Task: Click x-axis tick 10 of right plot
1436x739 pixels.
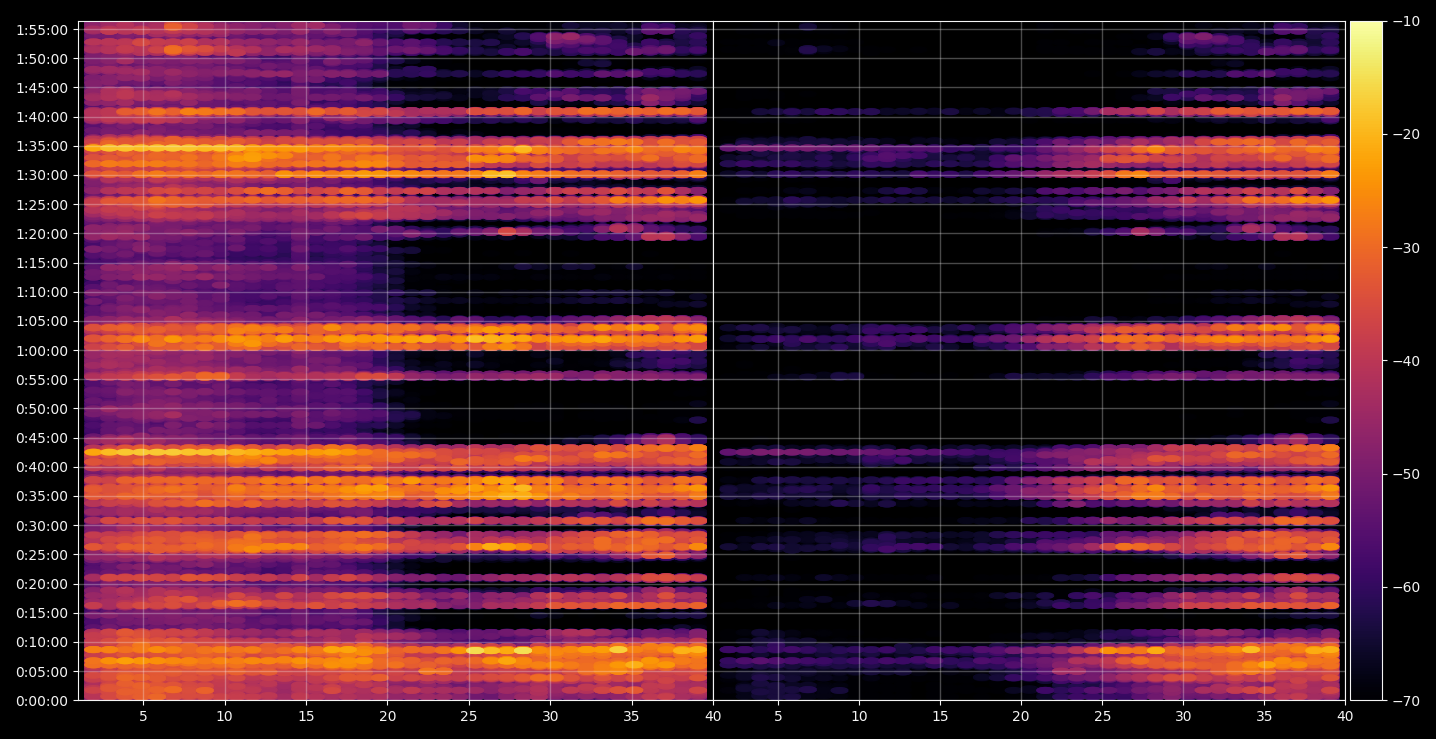Action: pyautogui.click(x=858, y=716)
